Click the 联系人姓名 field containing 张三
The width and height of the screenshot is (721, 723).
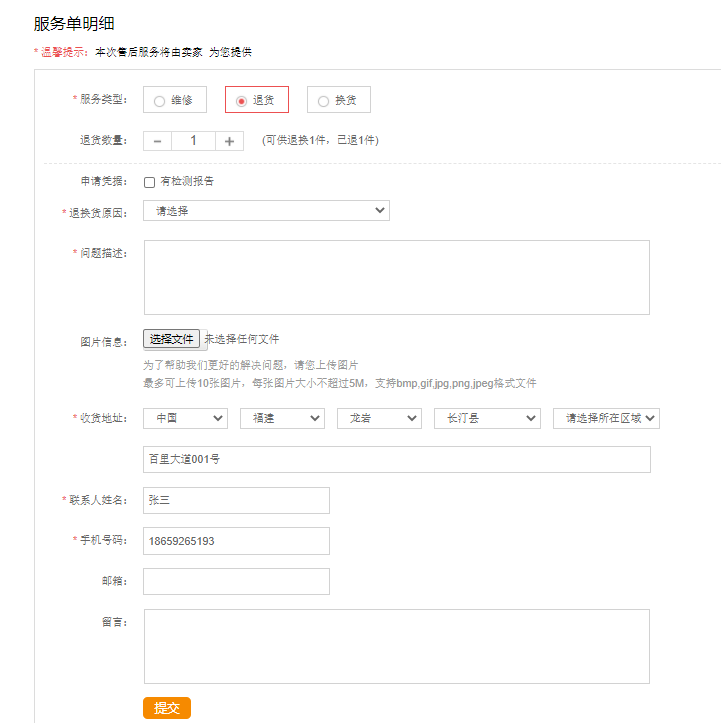pos(236,500)
